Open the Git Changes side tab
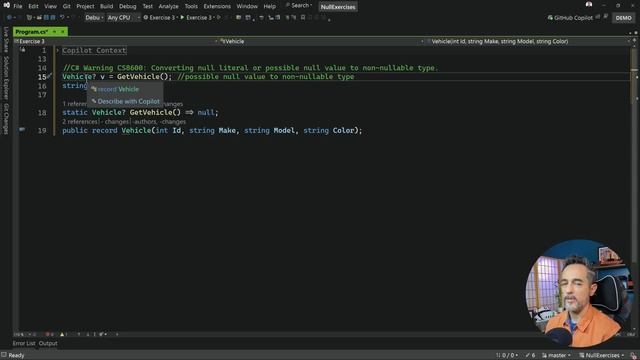The image size is (640, 360). click(6, 119)
